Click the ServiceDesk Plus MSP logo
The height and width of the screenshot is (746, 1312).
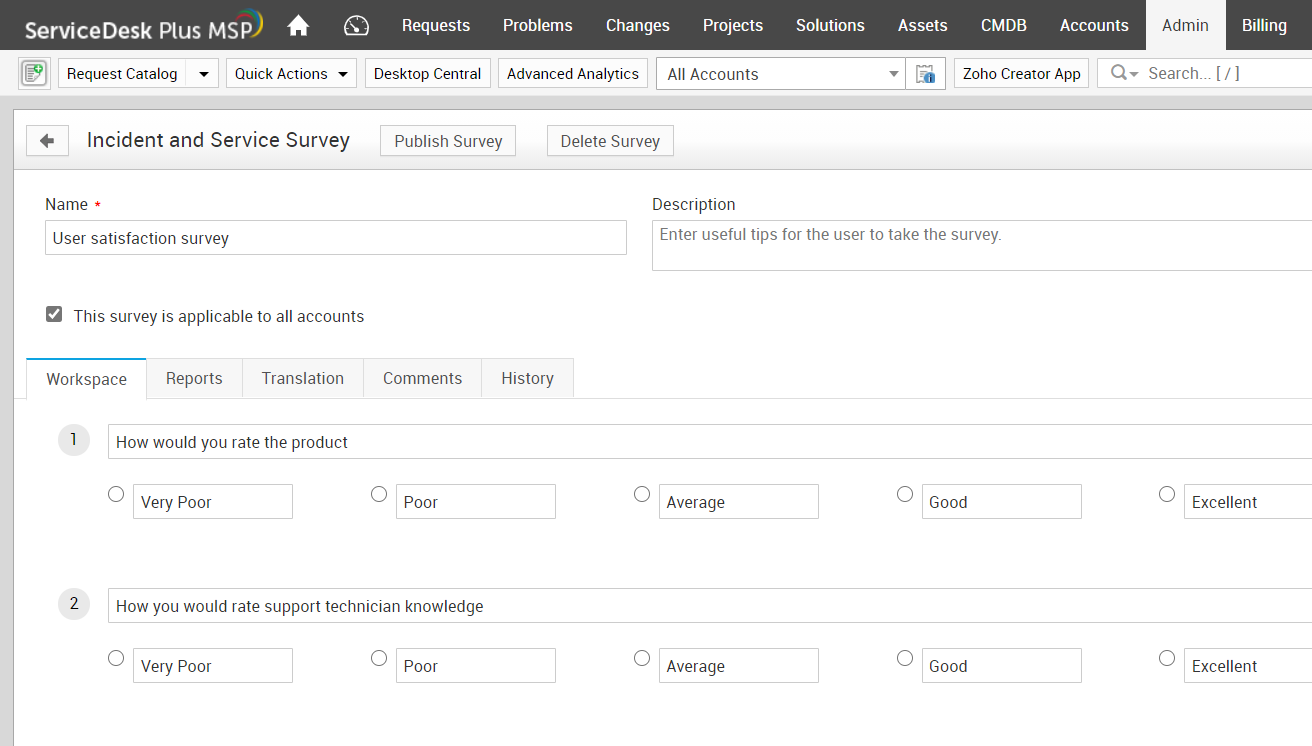(x=144, y=26)
